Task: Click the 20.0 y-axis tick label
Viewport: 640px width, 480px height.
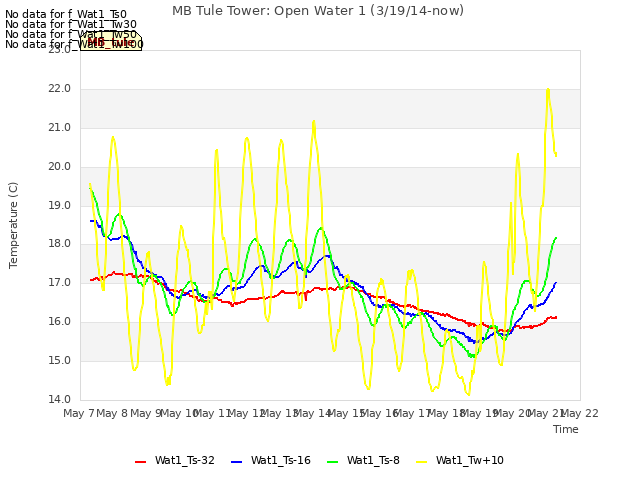Action: click(60, 167)
